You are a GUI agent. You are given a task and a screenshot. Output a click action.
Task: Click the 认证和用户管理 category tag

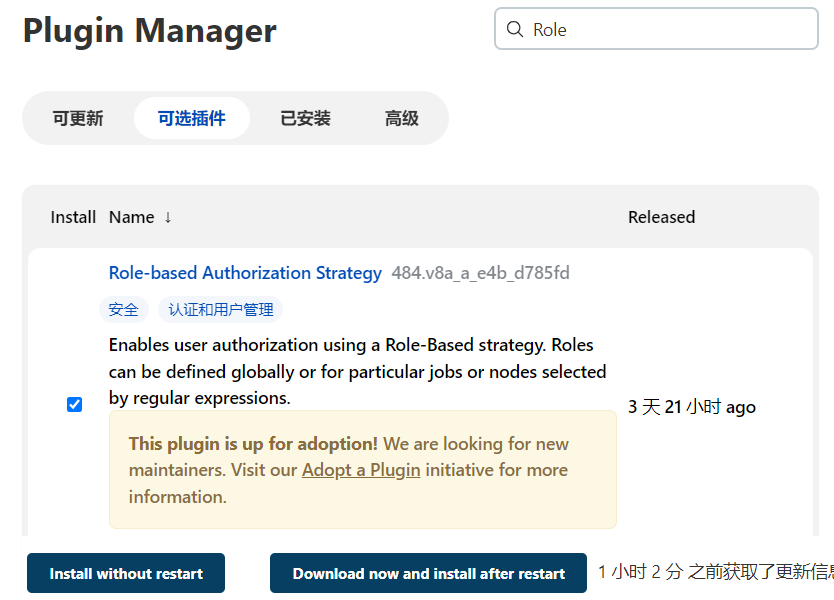[221, 310]
